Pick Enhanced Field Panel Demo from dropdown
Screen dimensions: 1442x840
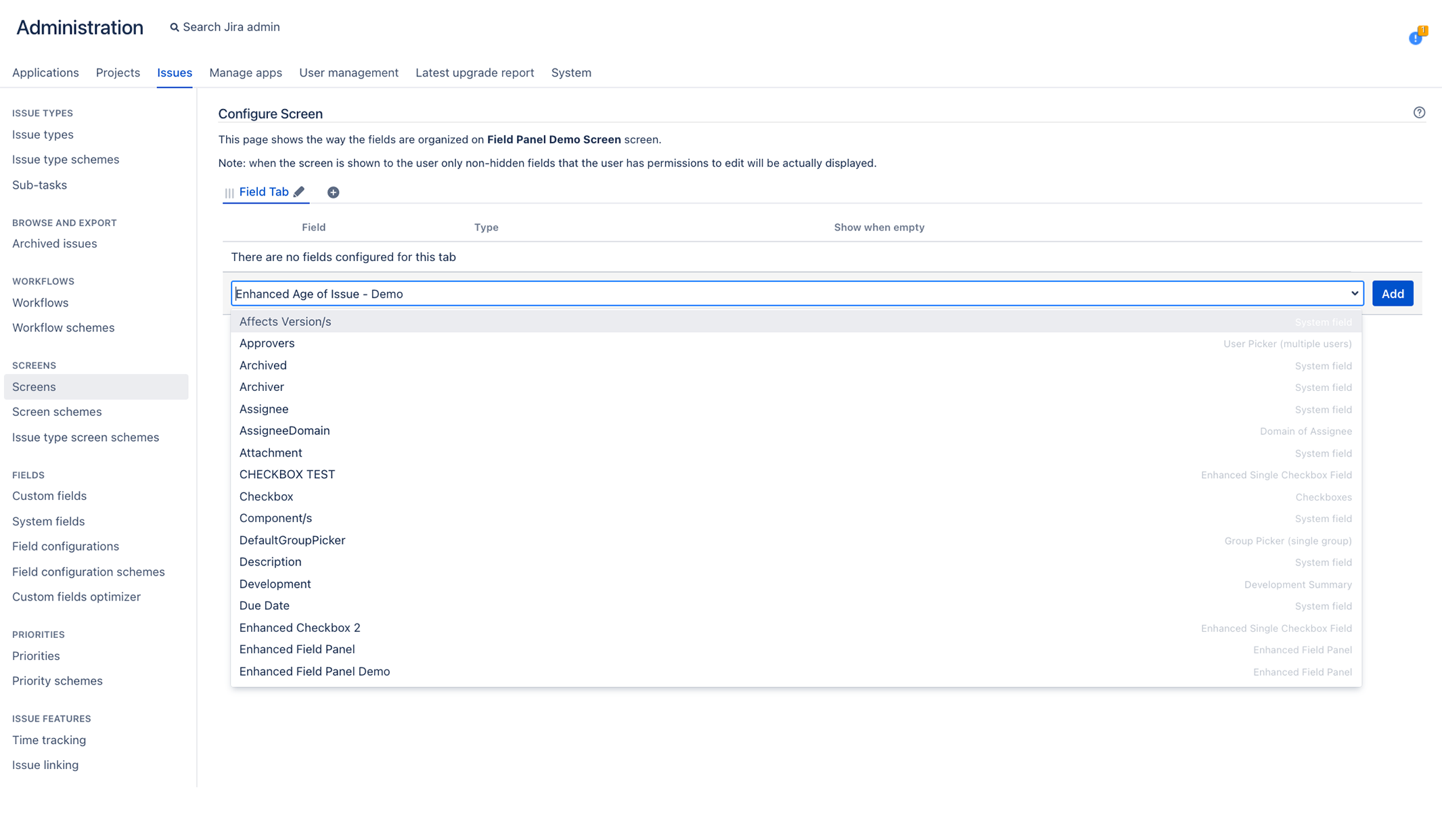coord(314,671)
